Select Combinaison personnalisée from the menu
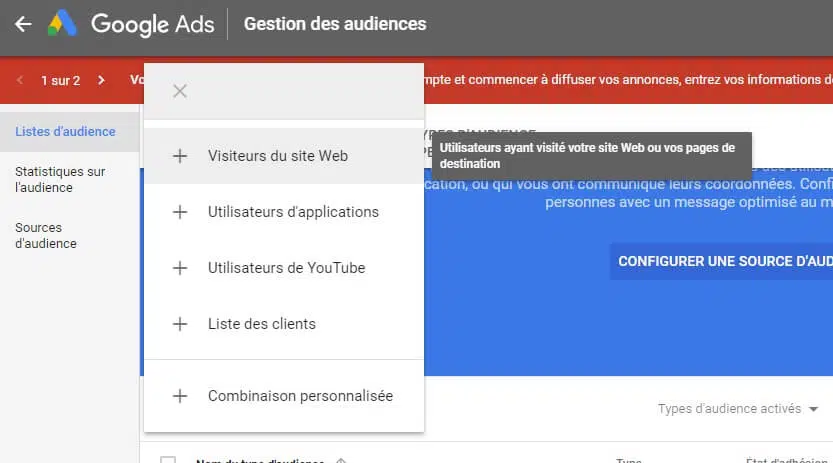This screenshot has height=463, width=833. (x=300, y=396)
